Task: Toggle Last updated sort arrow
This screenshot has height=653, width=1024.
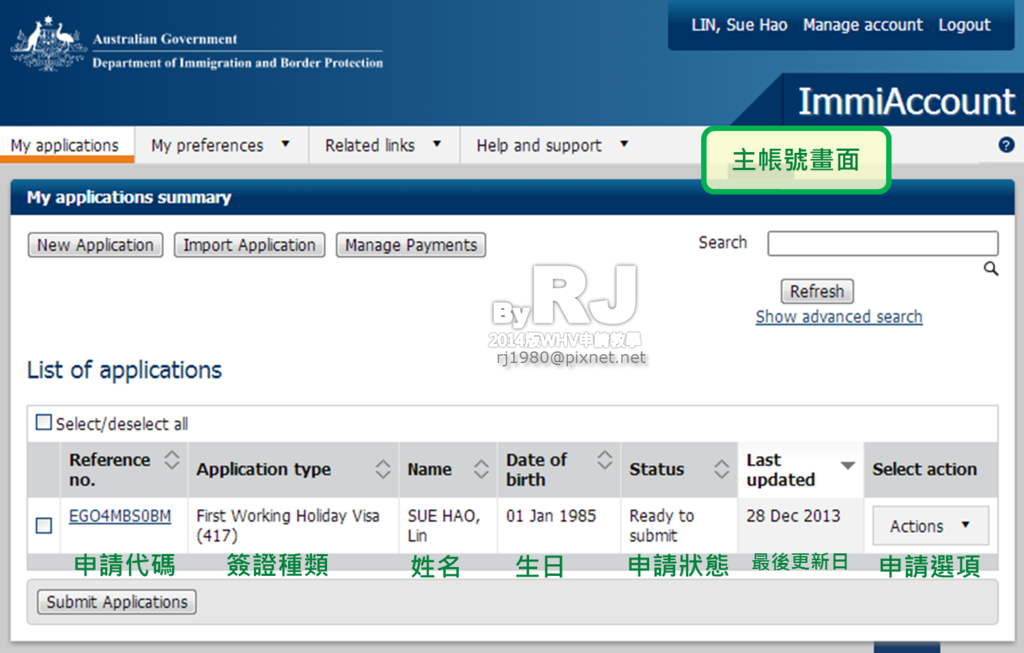Action: click(x=848, y=466)
